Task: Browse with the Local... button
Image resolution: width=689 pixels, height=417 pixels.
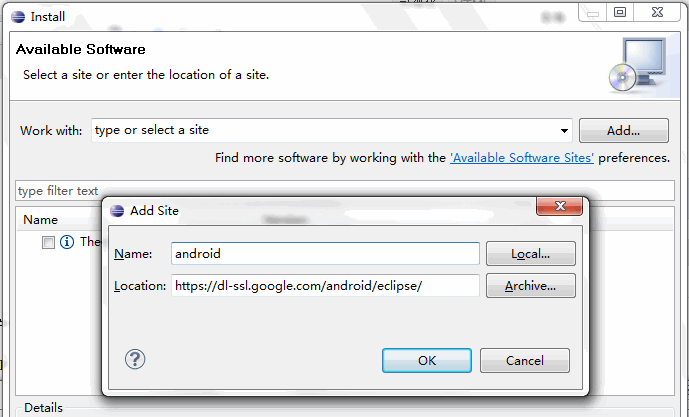Action: [531, 254]
